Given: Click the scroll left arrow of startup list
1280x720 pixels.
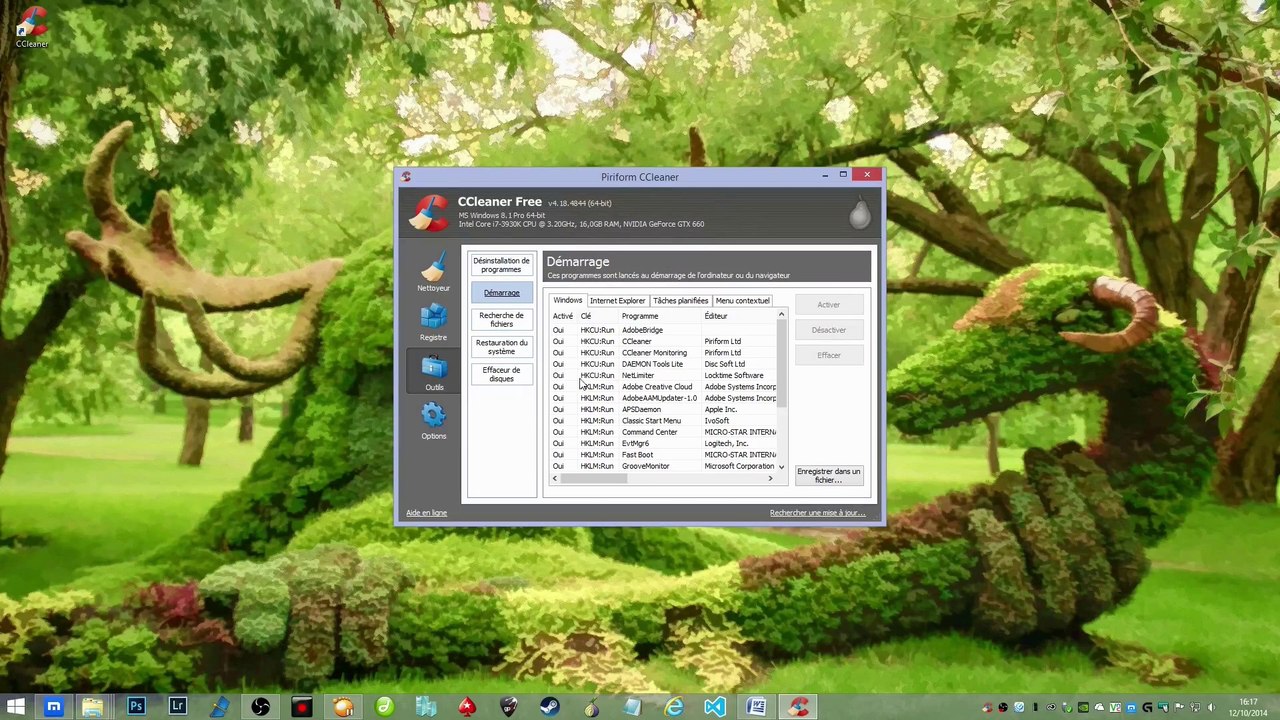Looking at the screenshot, I should click(x=555, y=479).
